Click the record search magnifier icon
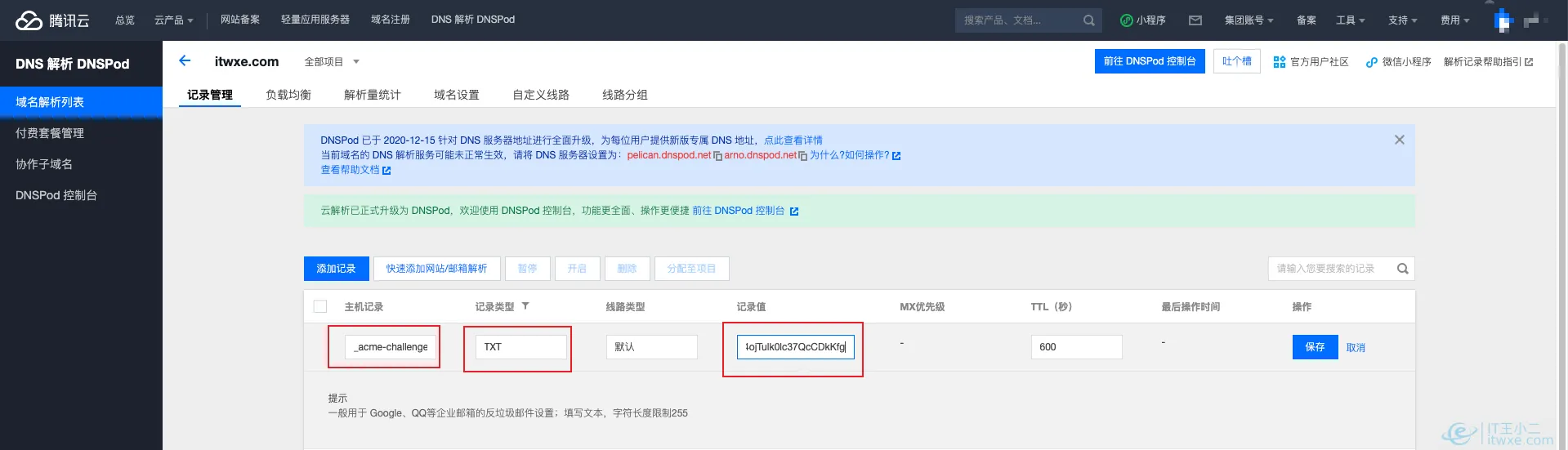This screenshot has height=450, width=1568. tap(1402, 269)
